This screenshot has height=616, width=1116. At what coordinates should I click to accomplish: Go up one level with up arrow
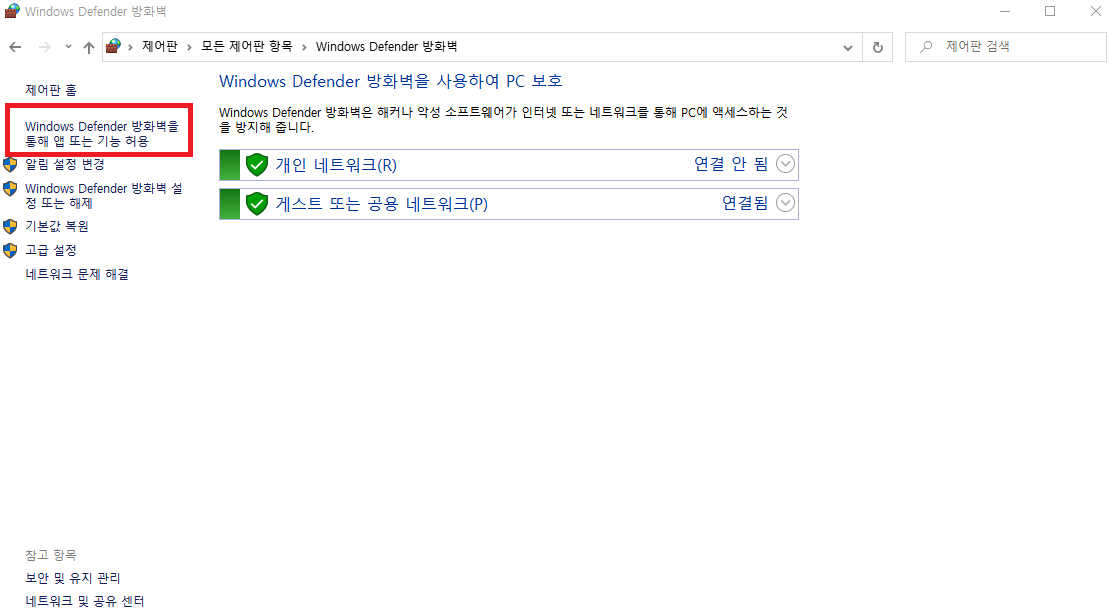pyautogui.click(x=88, y=47)
